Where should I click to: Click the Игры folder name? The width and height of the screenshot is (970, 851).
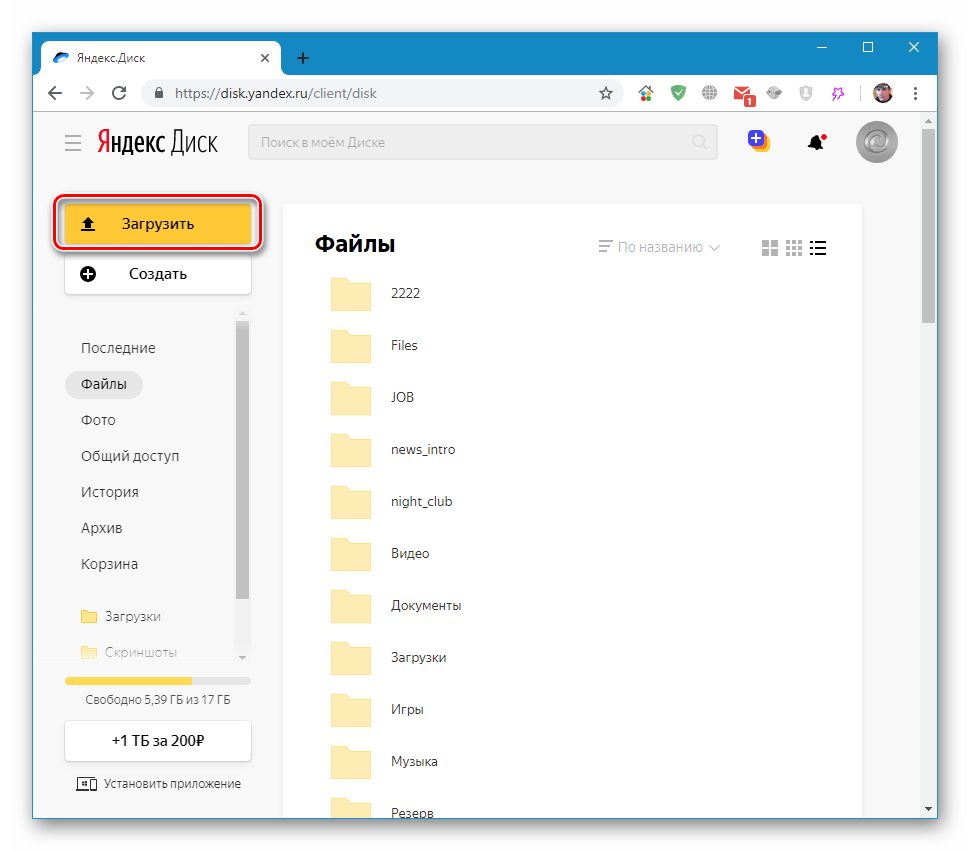[407, 709]
